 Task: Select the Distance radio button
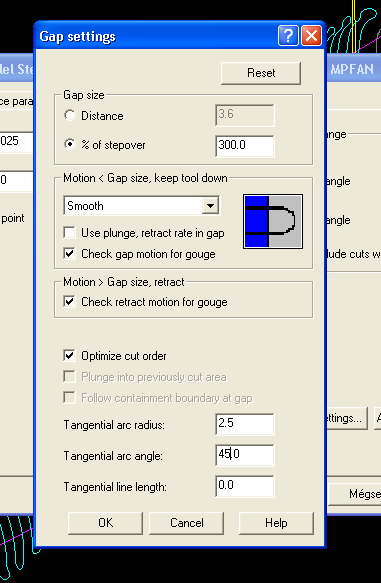pyautogui.click(x=70, y=115)
